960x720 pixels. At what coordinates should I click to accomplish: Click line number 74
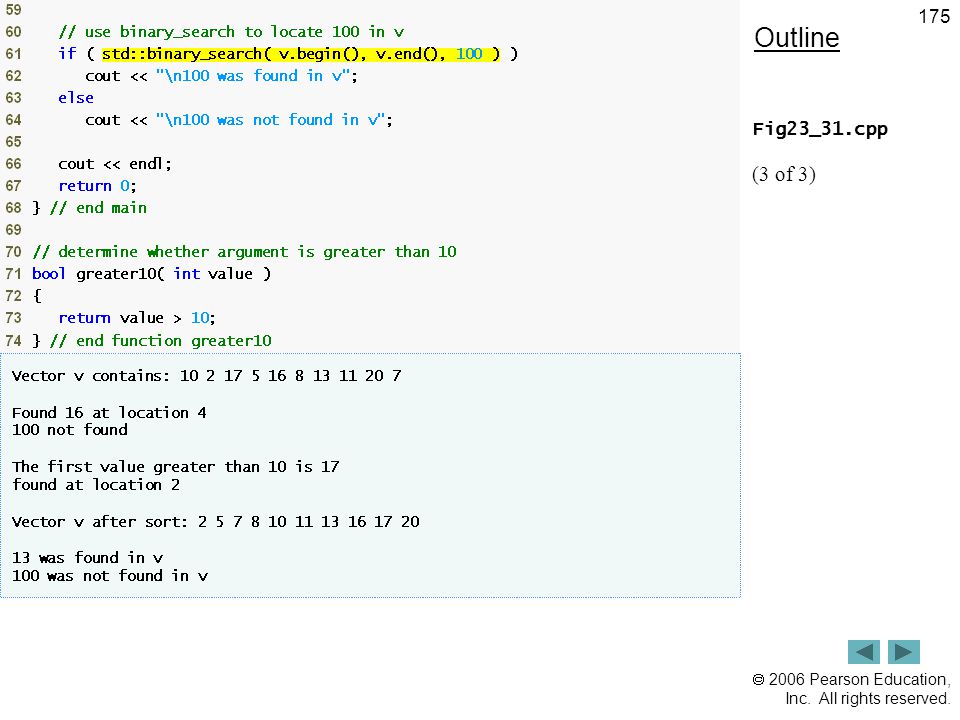click(x=13, y=340)
